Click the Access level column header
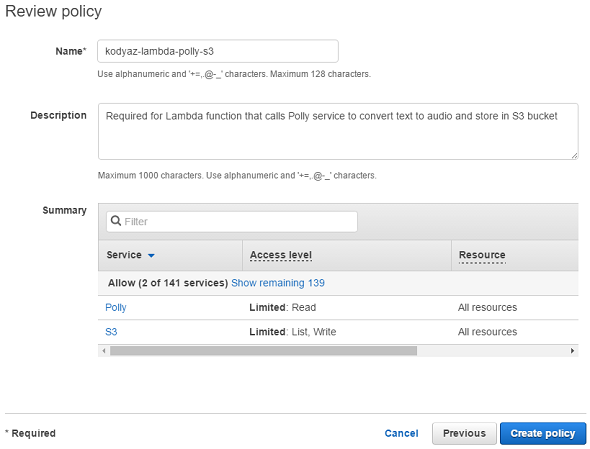 point(281,255)
